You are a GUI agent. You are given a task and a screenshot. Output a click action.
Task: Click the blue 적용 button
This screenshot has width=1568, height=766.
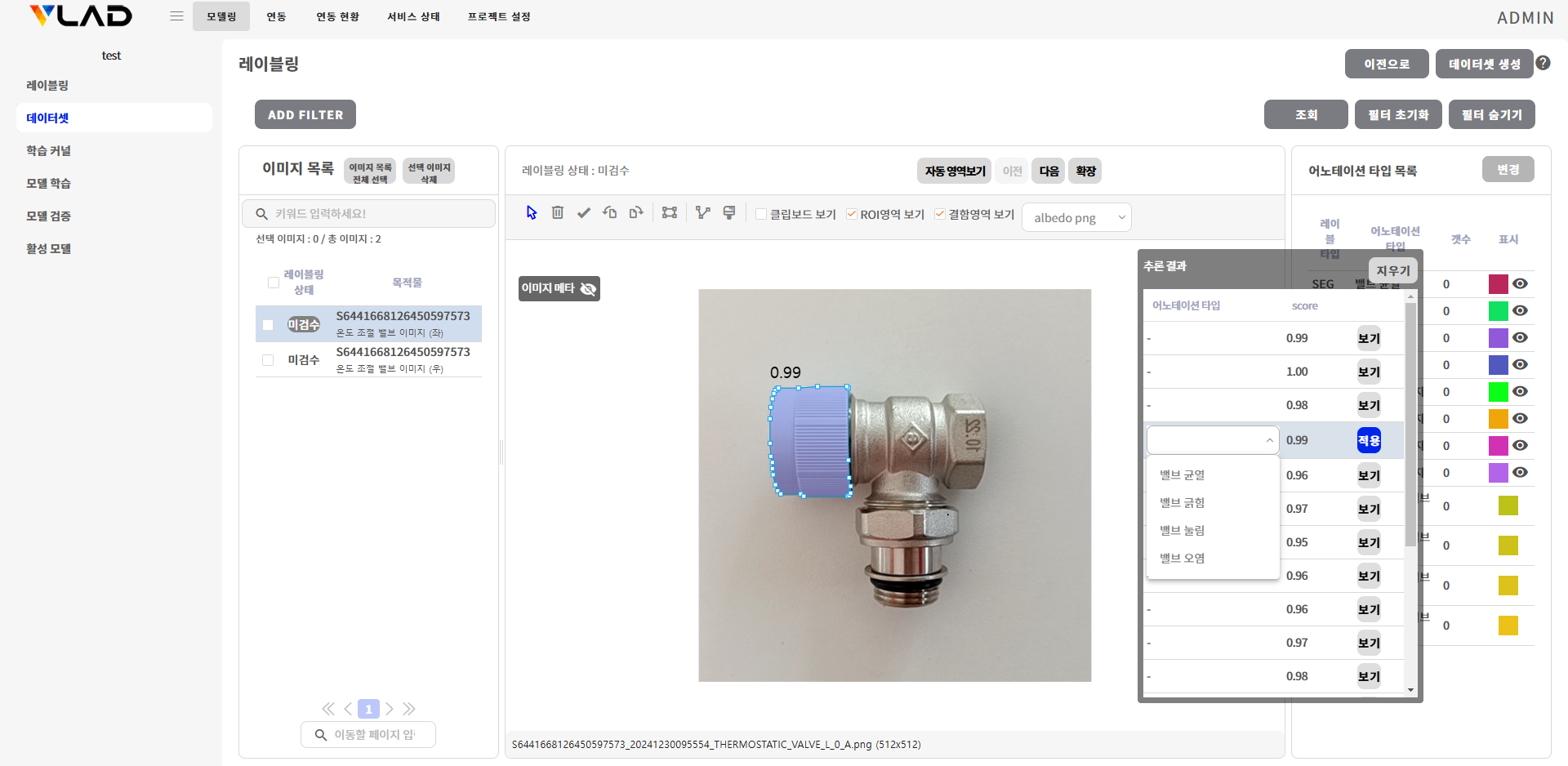[x=1369, y=440]
